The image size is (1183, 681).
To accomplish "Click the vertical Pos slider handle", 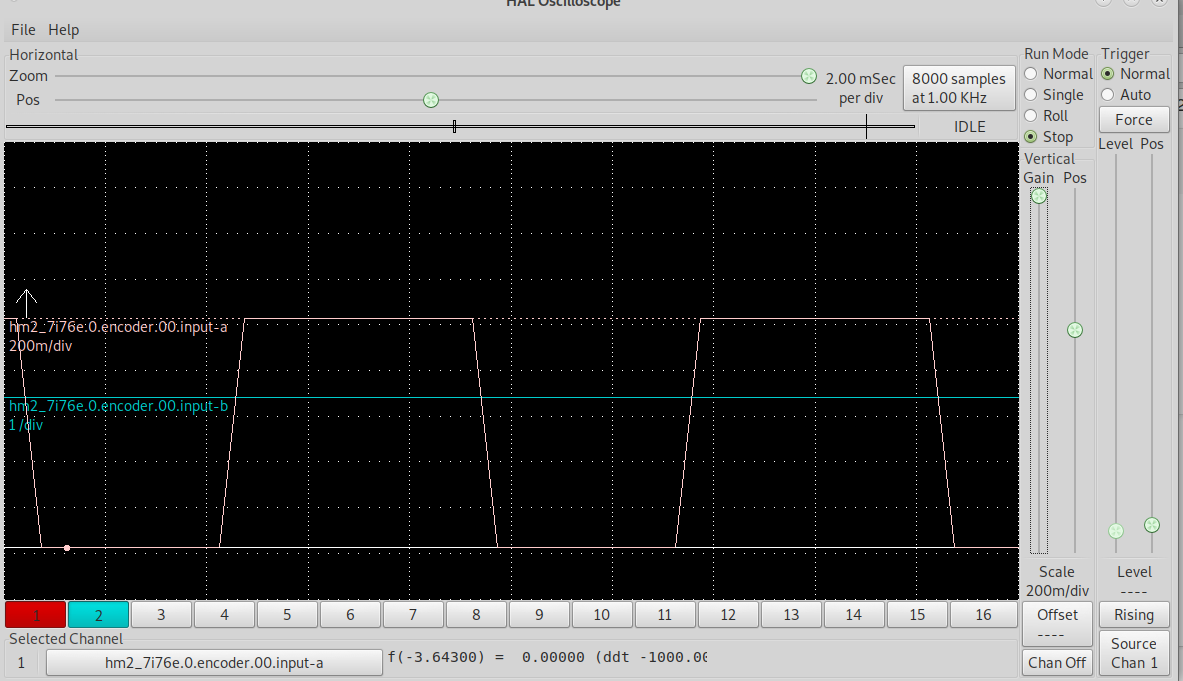I will click(x=1075, y=330).
